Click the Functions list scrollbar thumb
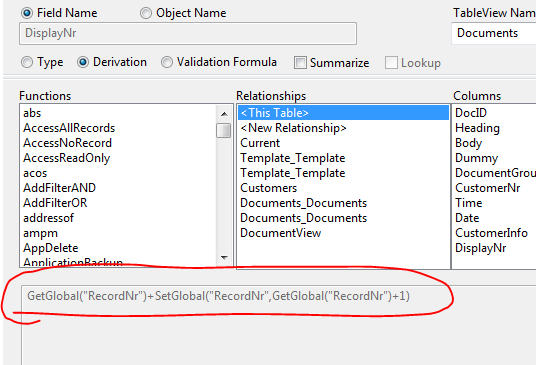This screenshot has width=536, height=365. click(224, 131)
